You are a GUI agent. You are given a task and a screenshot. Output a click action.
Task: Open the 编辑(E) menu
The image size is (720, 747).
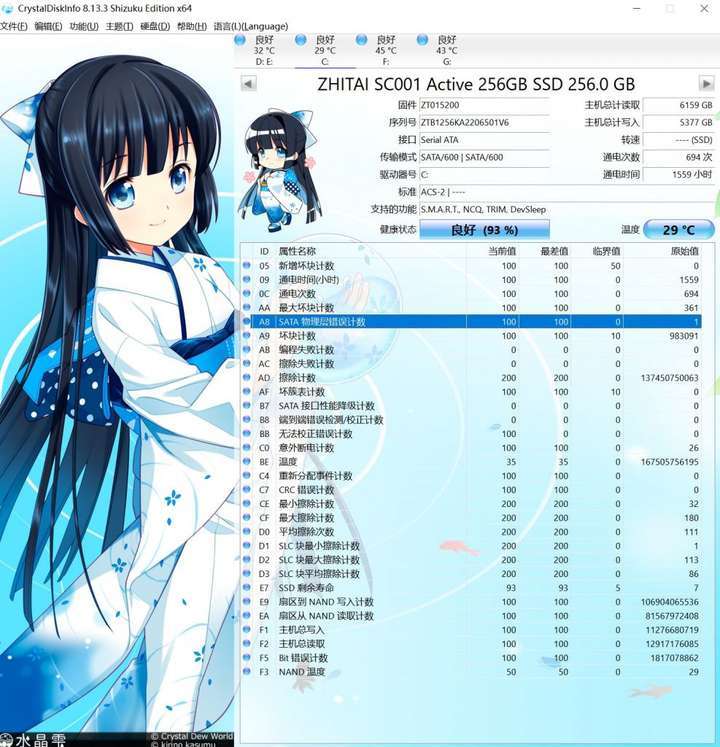point(48,26)
